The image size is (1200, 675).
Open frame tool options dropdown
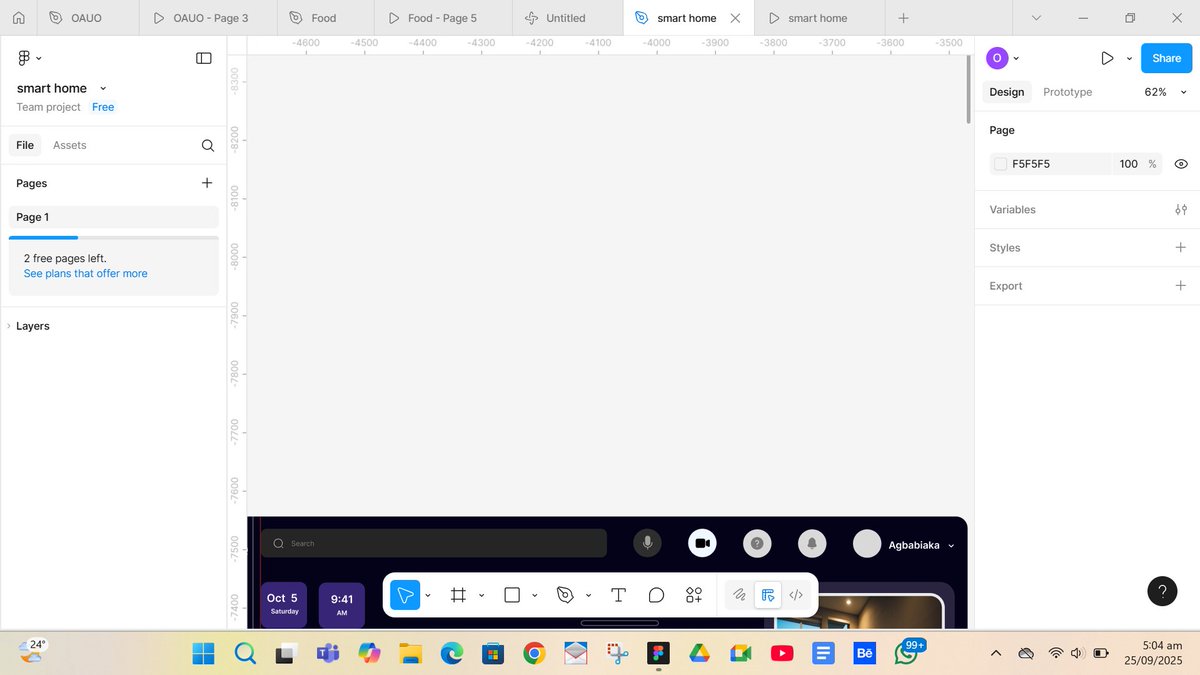pyautogui.click(x=481, y=595)
